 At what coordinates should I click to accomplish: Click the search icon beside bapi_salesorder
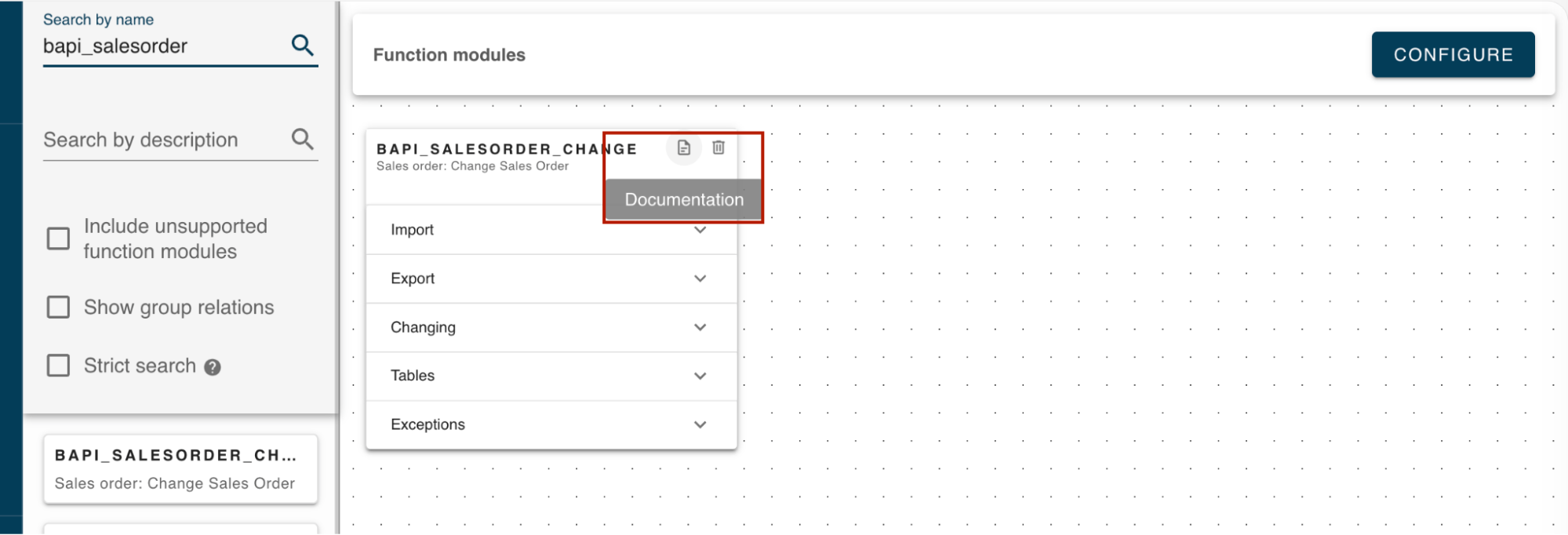(x=302, y=45)
